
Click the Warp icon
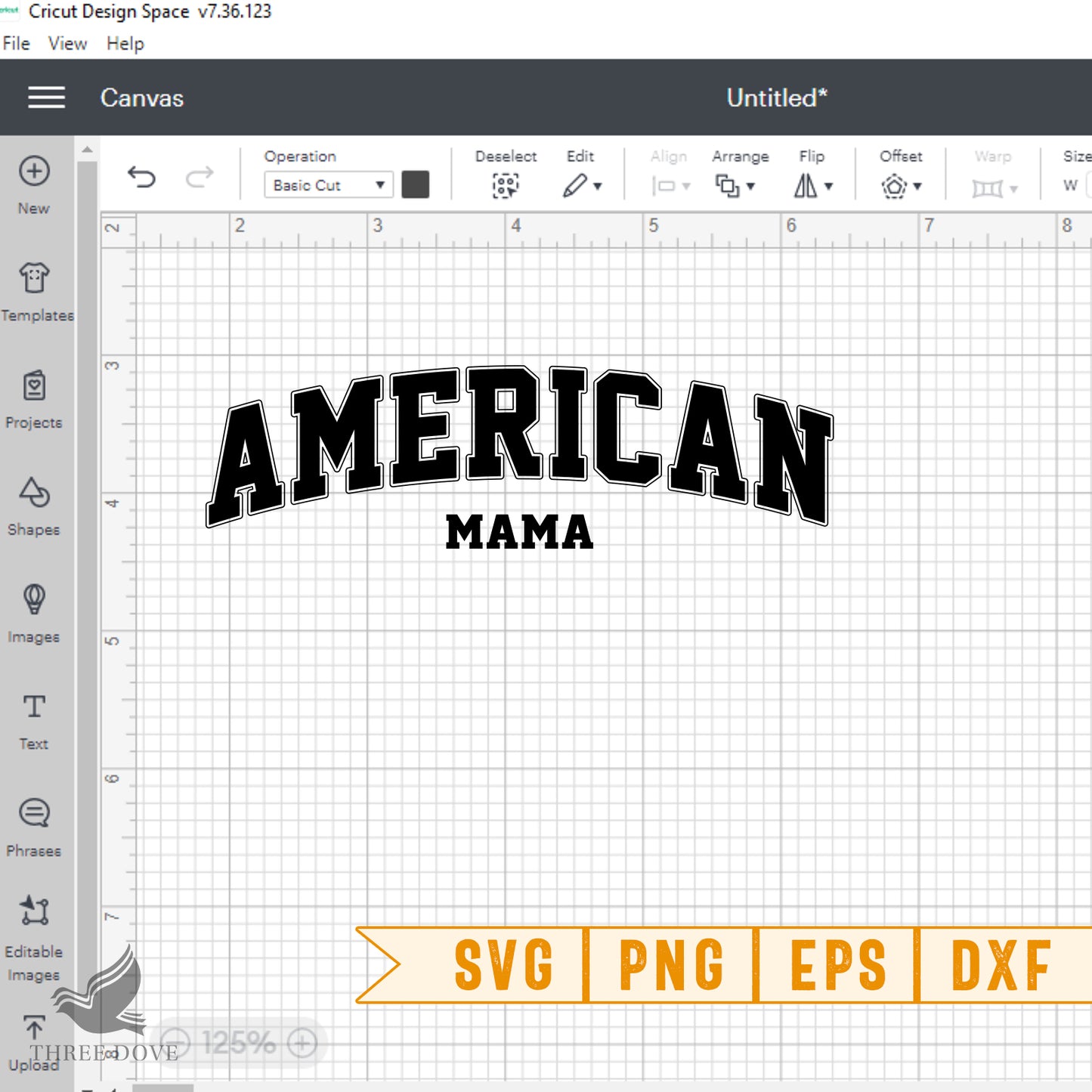(x=987, y=187)
